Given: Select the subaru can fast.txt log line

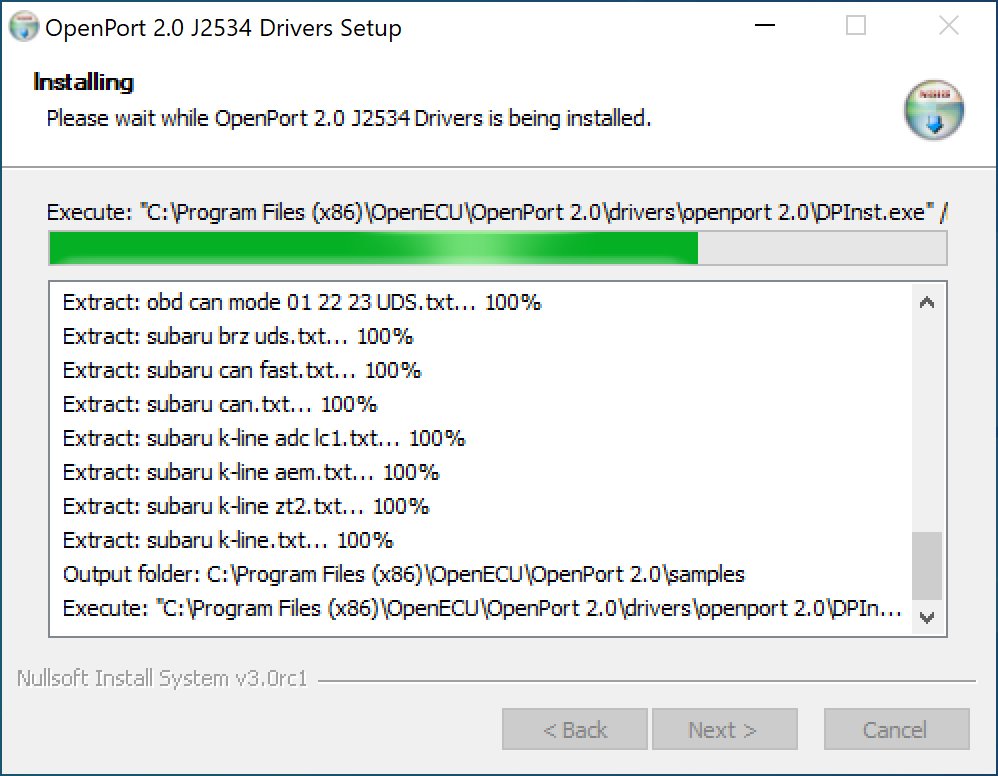Looking at the screenshot, I should pos(242,370).
